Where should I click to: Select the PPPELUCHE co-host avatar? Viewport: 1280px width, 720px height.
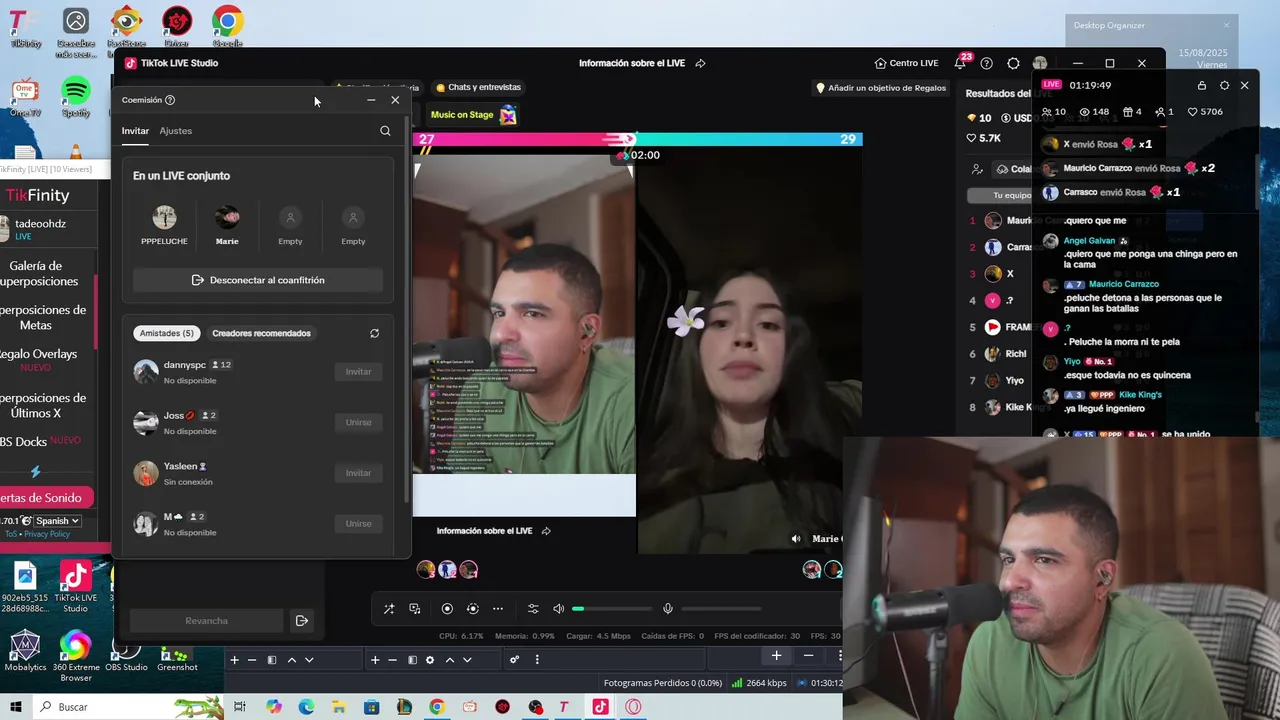point(164,217)
